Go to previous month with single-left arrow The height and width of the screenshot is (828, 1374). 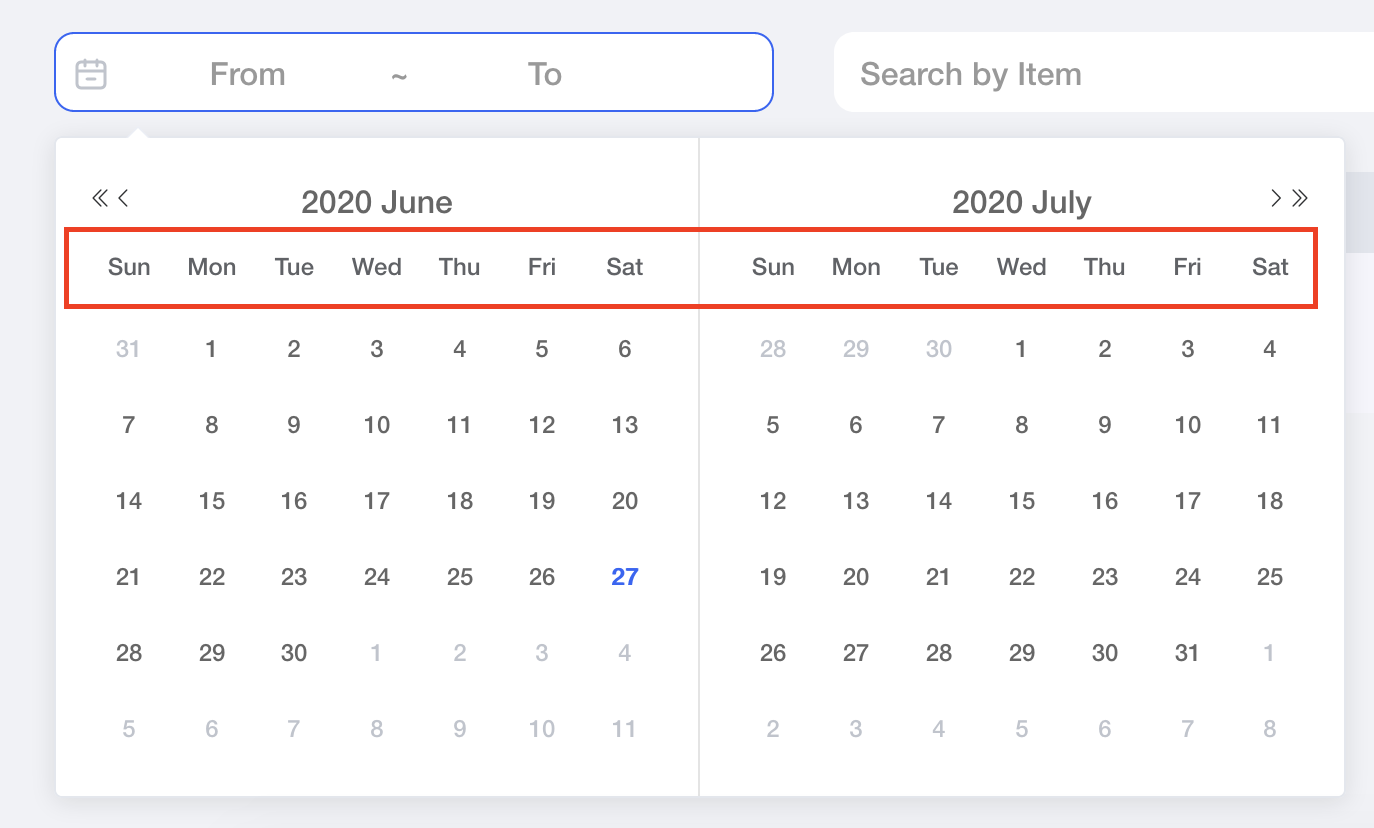tap(124, 198)
